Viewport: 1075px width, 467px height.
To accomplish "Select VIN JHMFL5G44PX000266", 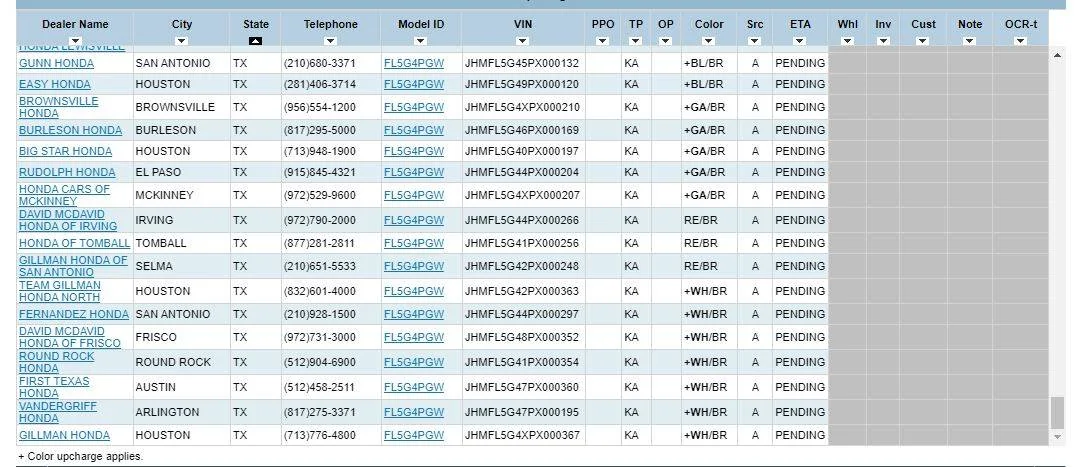I will tap(522, 220).
